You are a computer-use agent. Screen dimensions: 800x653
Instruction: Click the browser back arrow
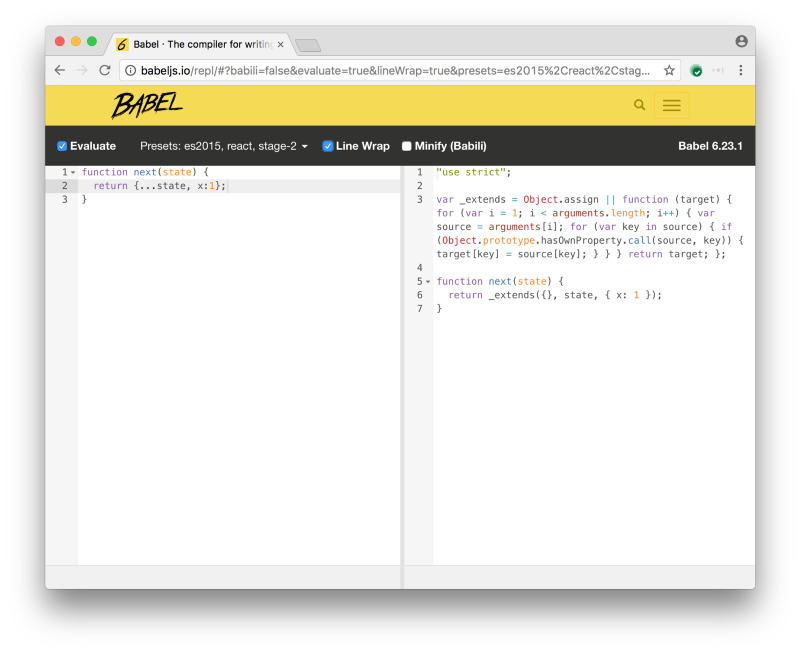tap(60, 70)
